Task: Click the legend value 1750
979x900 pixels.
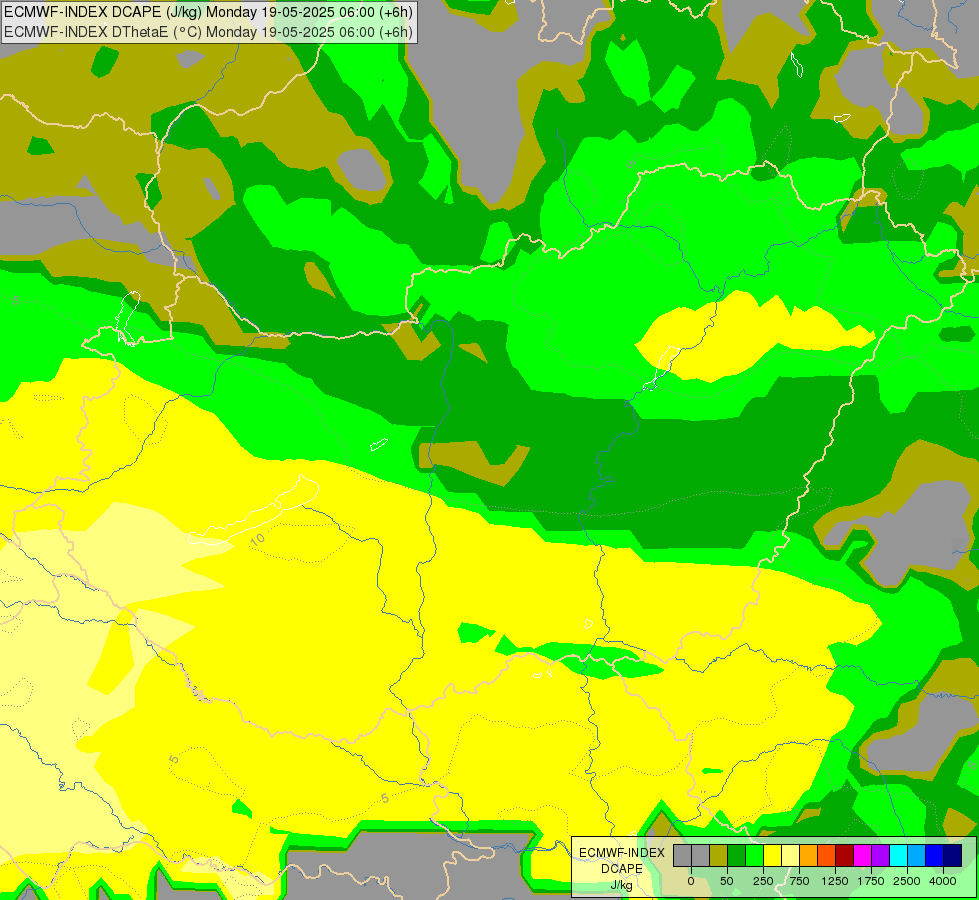Action: click(871, 881)
